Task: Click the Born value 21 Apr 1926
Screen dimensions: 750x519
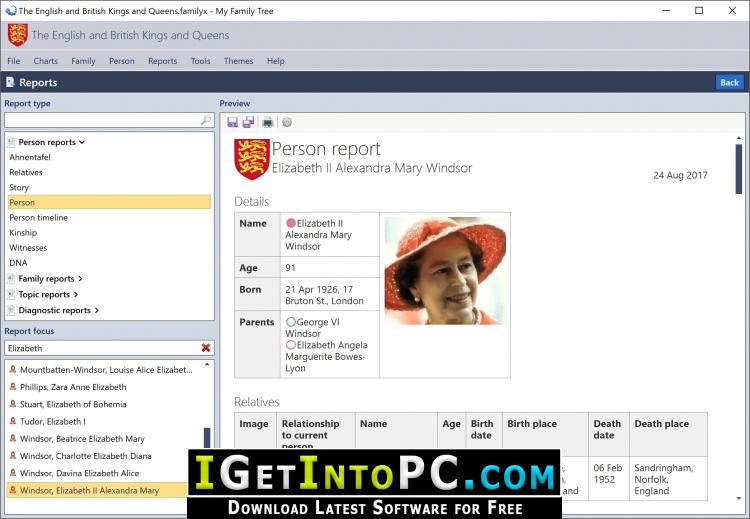Action: pyautogui.click(x=324, y=295)
